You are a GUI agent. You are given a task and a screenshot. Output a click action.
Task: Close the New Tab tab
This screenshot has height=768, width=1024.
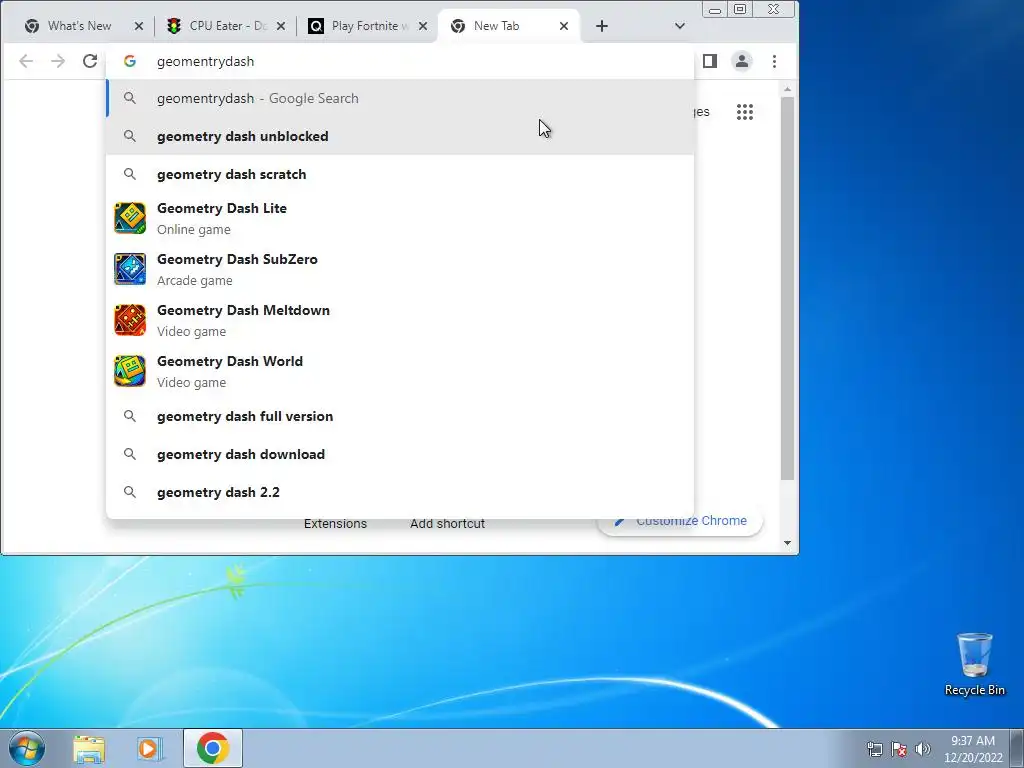coord(564,26)
